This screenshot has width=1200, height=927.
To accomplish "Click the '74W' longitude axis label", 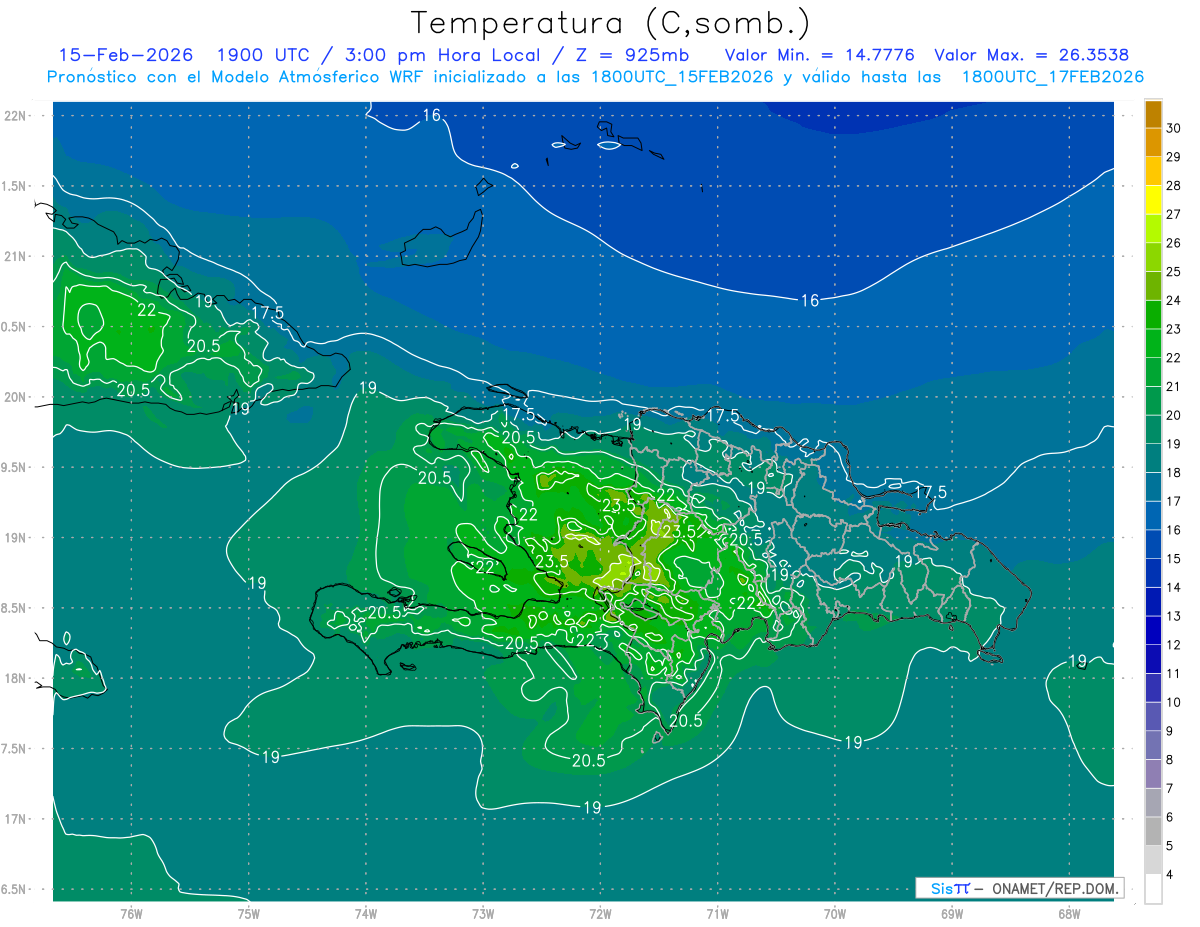I will click(366, 914).
